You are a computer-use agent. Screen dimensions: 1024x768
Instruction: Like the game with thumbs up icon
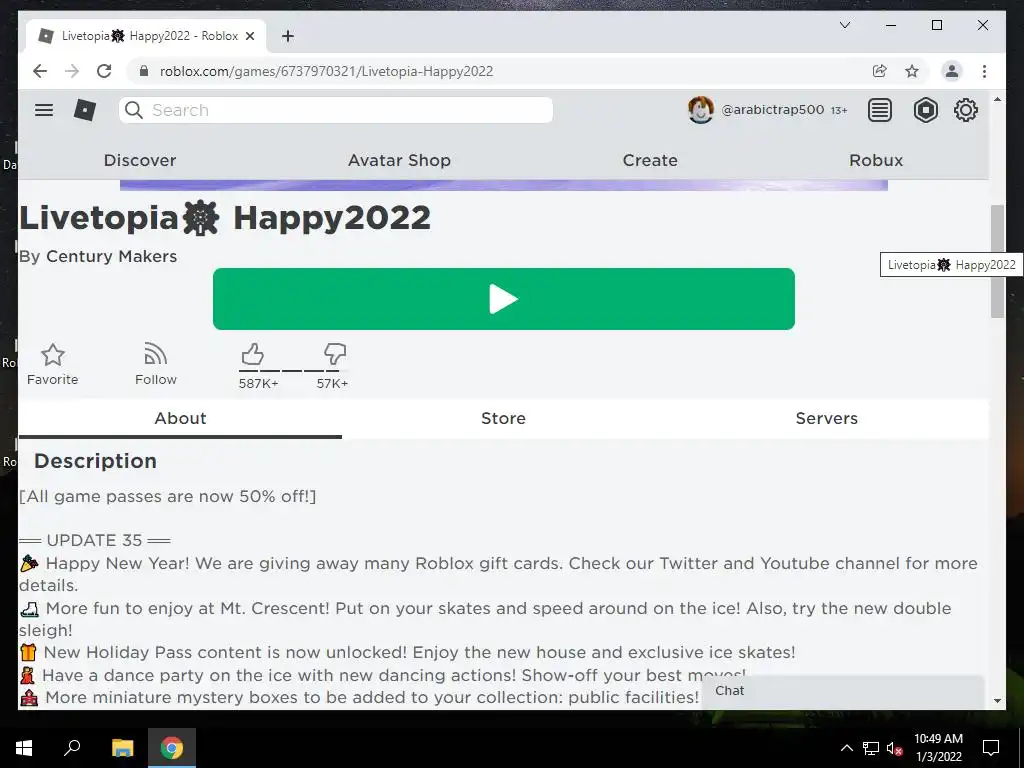coord(253,355)
